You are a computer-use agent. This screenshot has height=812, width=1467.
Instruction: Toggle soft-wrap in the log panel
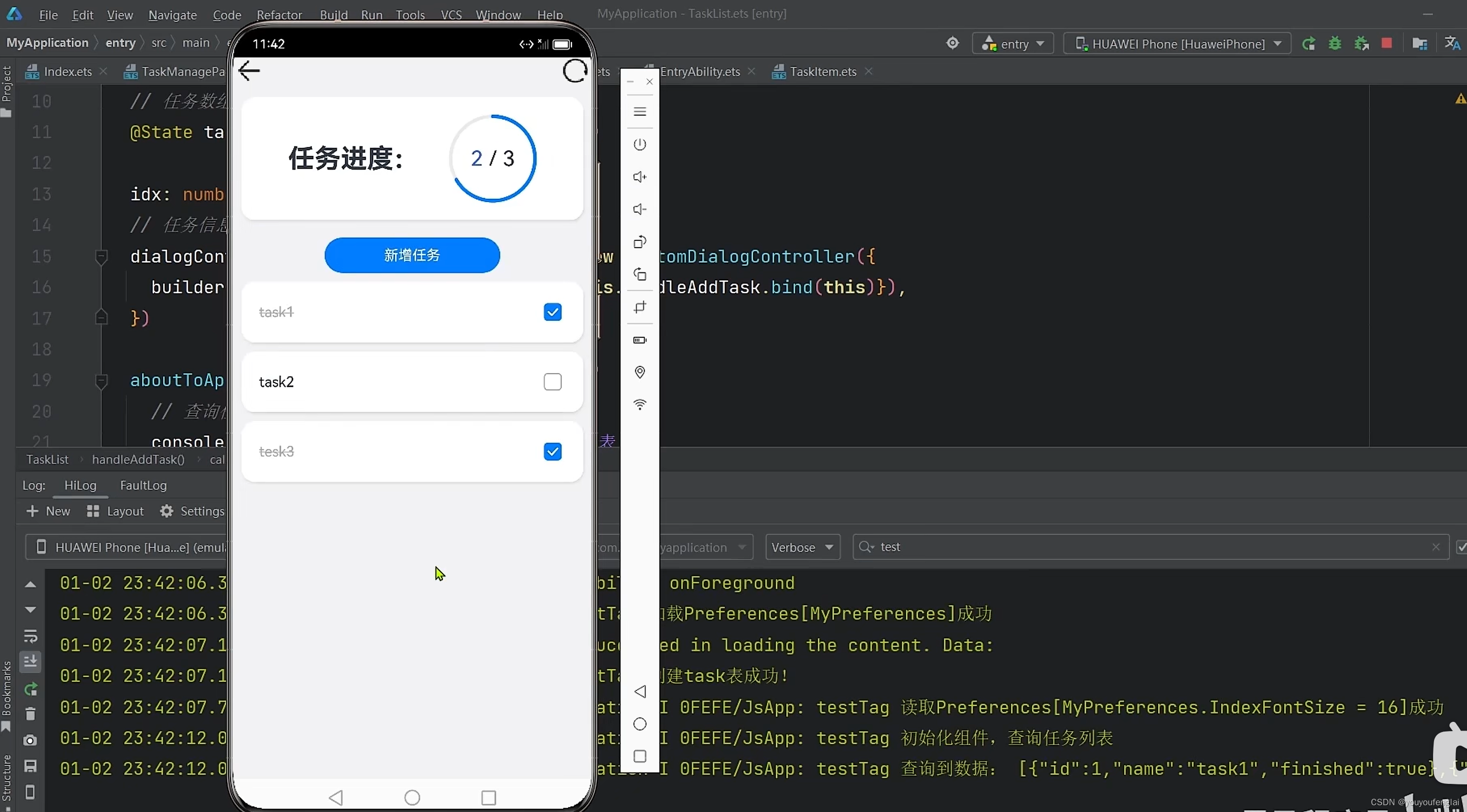[x=30, y=636]
